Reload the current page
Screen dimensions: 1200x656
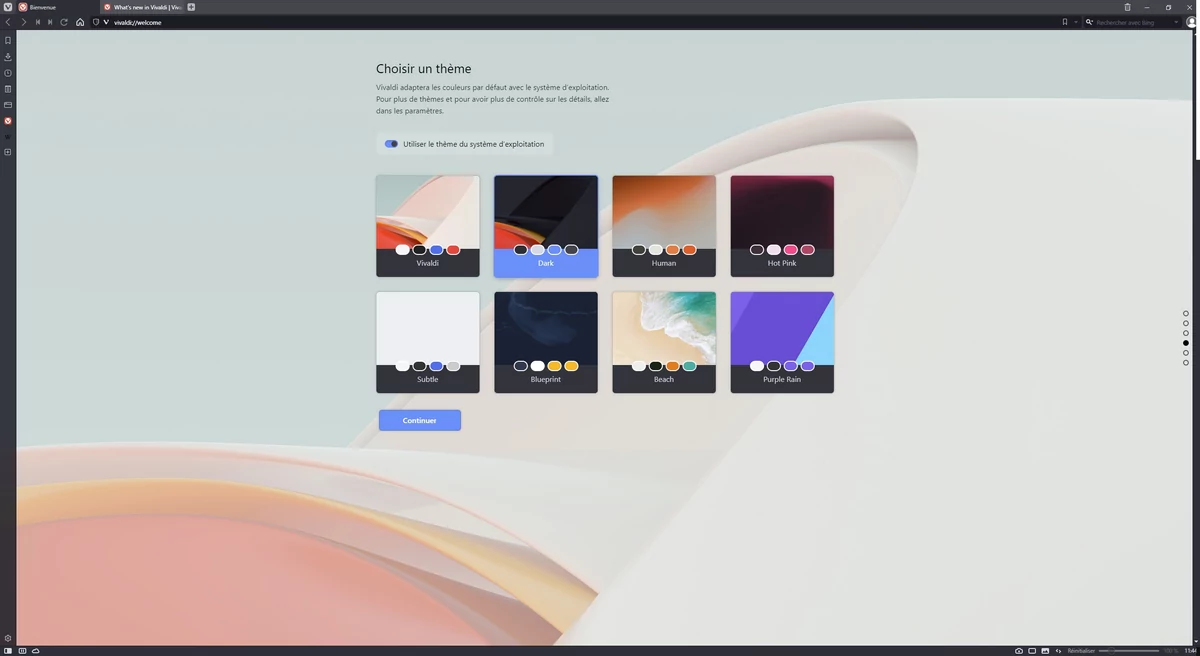click(64, 22)
